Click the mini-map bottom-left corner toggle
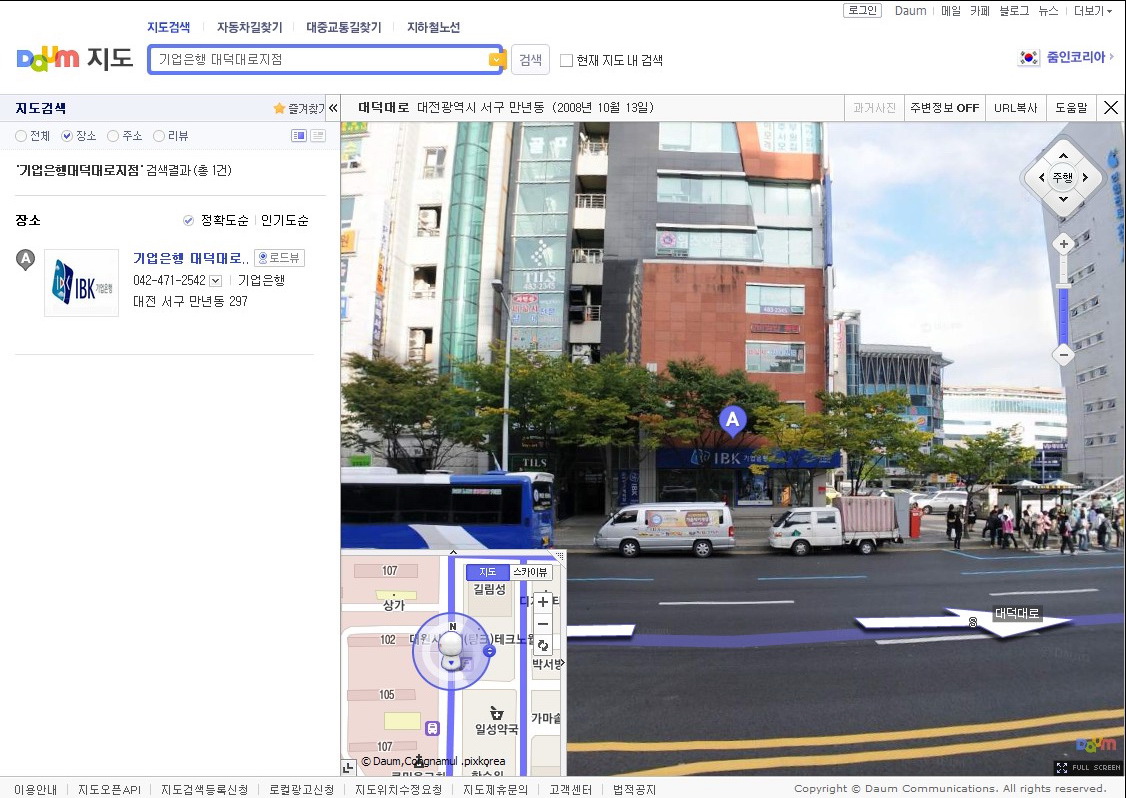 pos(348,767)
